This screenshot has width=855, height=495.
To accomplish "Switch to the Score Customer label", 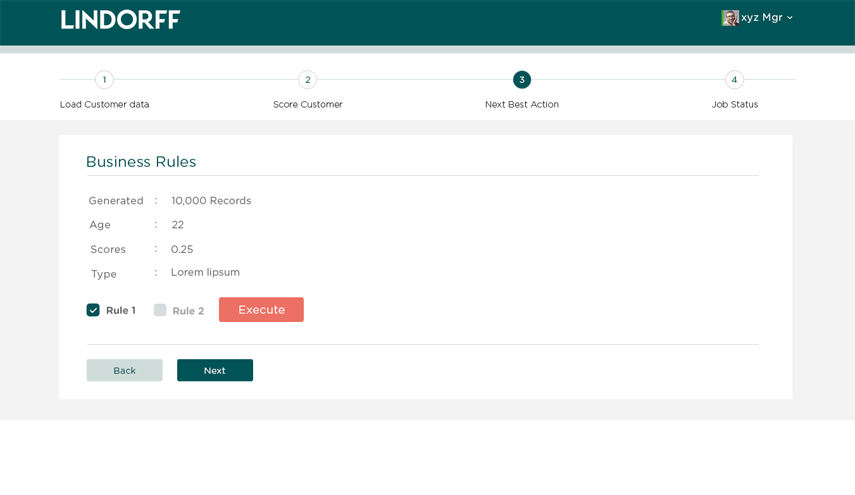I will tap(307, 104).
